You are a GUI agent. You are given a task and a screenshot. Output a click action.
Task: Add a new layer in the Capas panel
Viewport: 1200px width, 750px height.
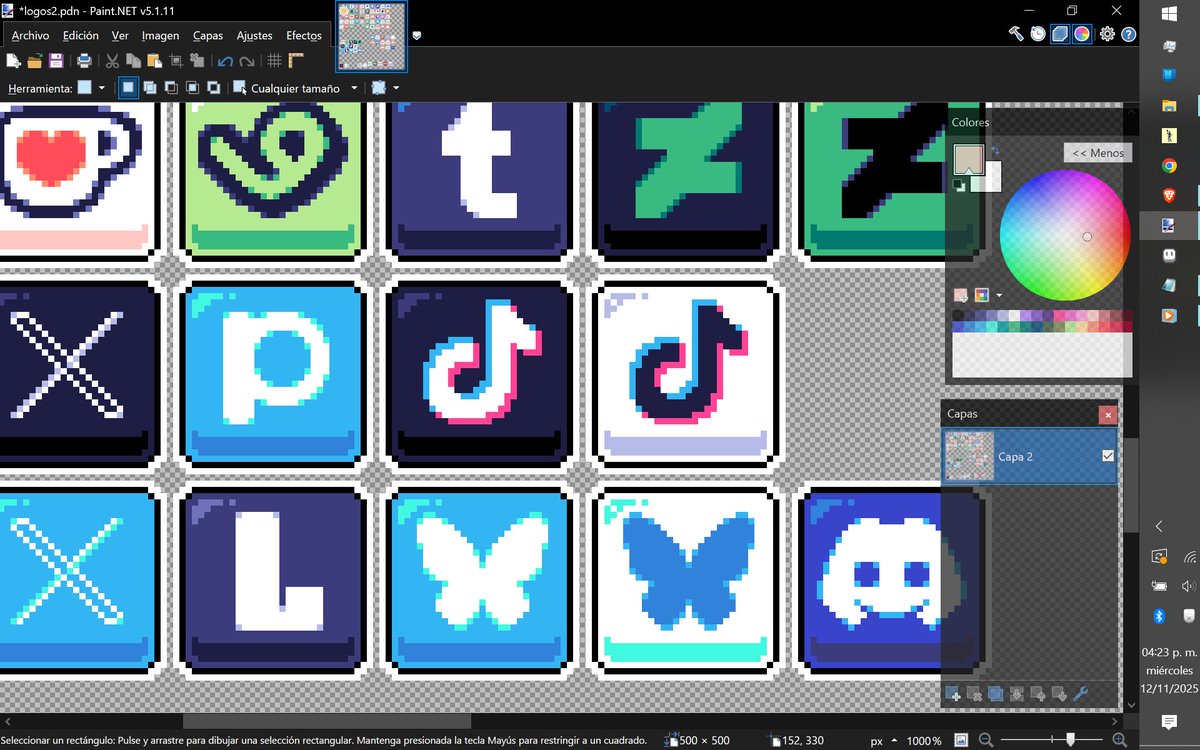pos(953,694)
